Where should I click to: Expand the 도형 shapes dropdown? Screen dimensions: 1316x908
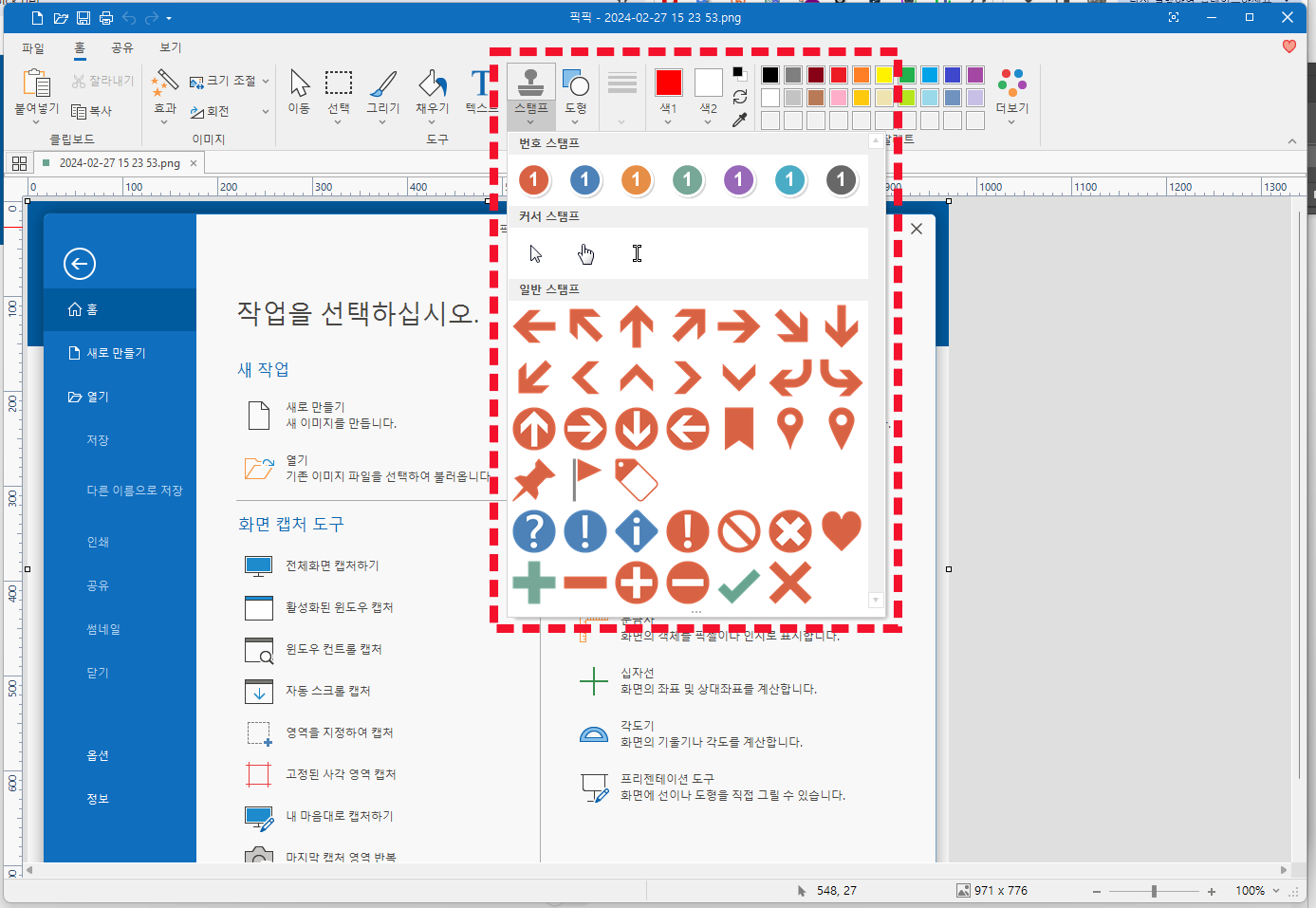tap(575, 121)
